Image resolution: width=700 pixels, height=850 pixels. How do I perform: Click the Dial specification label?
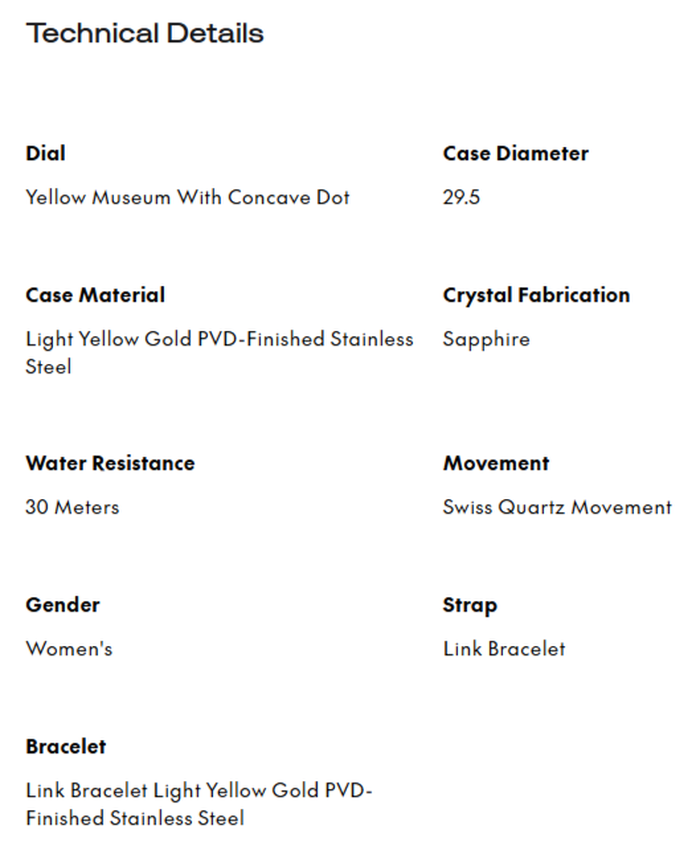tap(46, 153)
